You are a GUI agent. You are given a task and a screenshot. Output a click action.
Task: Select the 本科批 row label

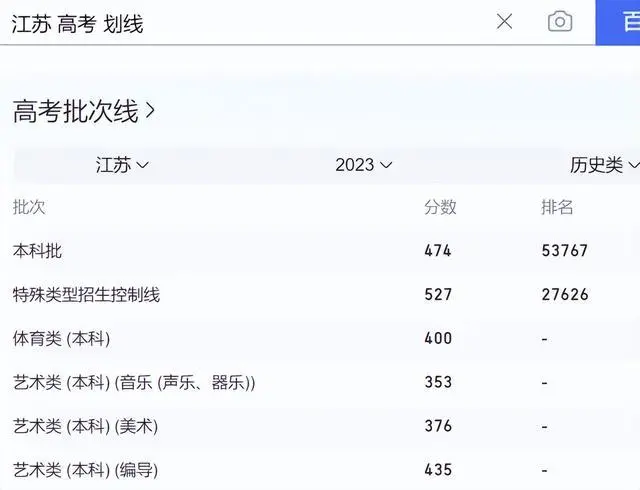(37, 251)
